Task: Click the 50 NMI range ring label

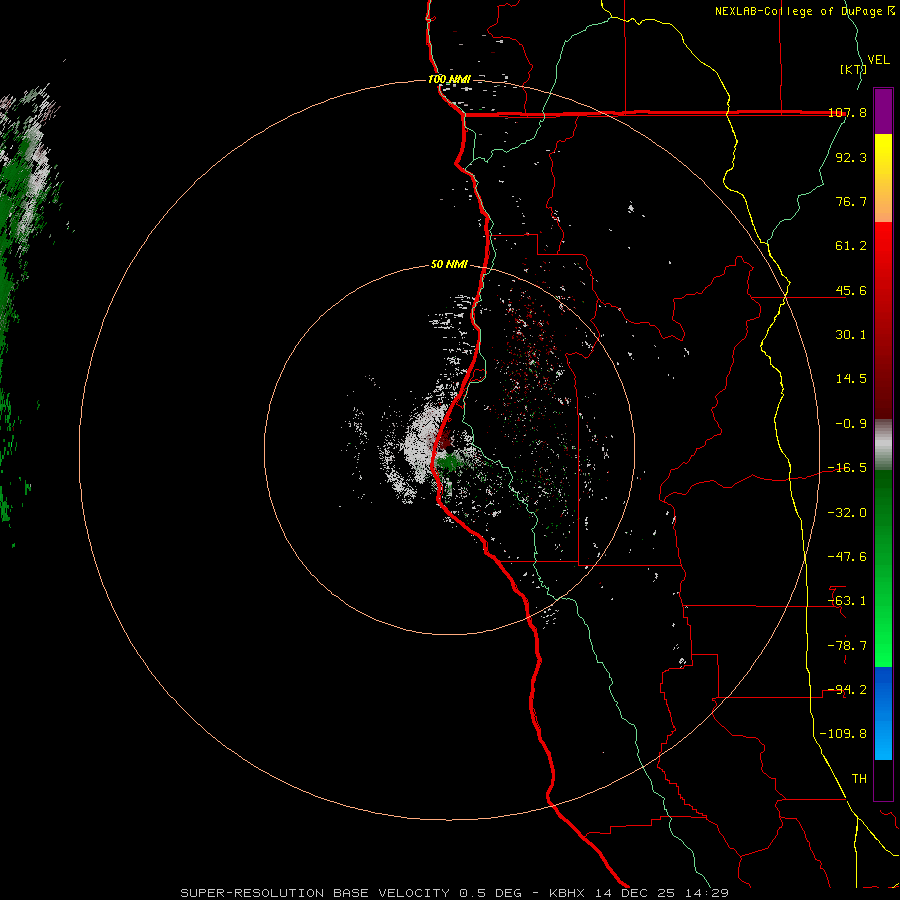Action: [449, 264]
